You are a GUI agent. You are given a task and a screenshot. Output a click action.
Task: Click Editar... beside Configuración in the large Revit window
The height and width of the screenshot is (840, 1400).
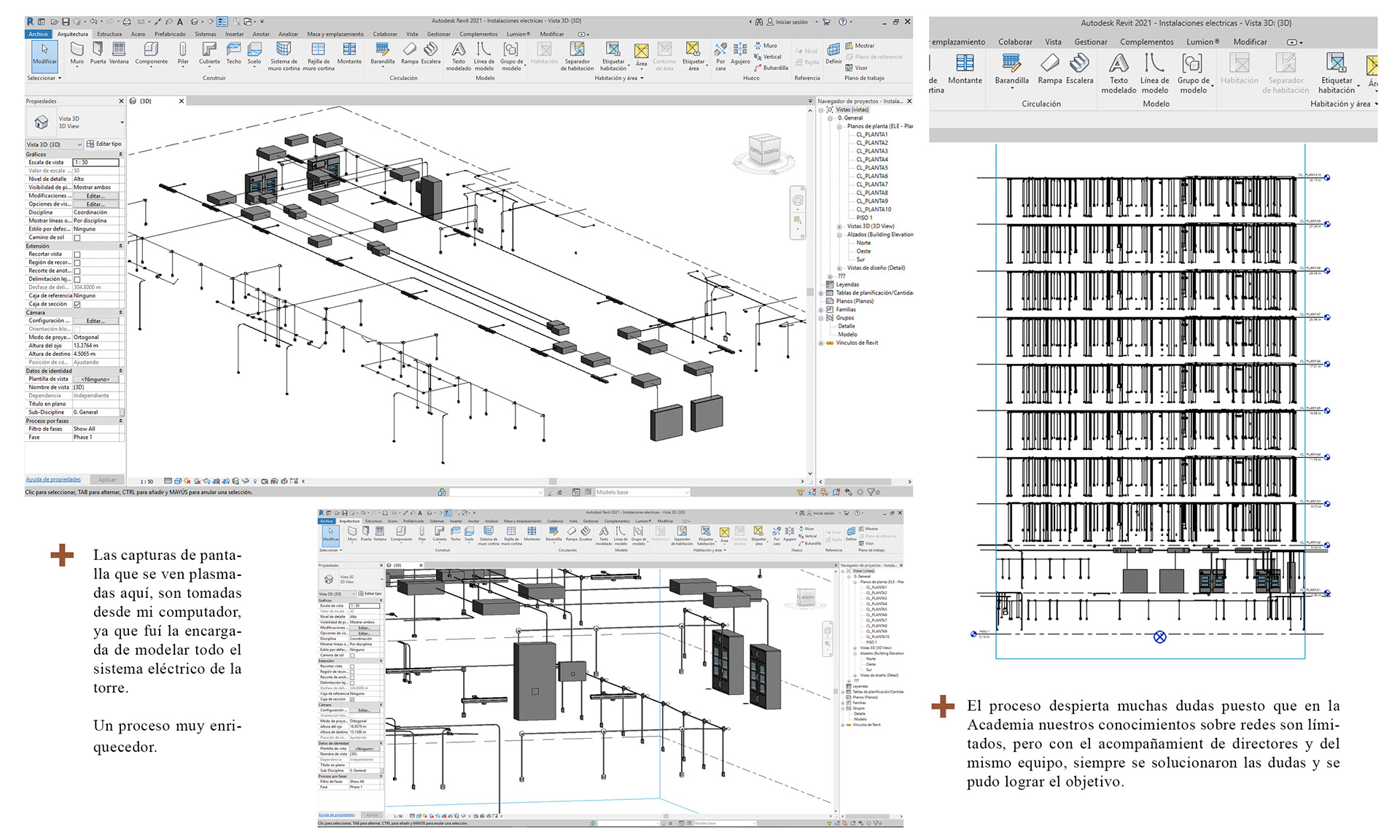click(96, 321)
